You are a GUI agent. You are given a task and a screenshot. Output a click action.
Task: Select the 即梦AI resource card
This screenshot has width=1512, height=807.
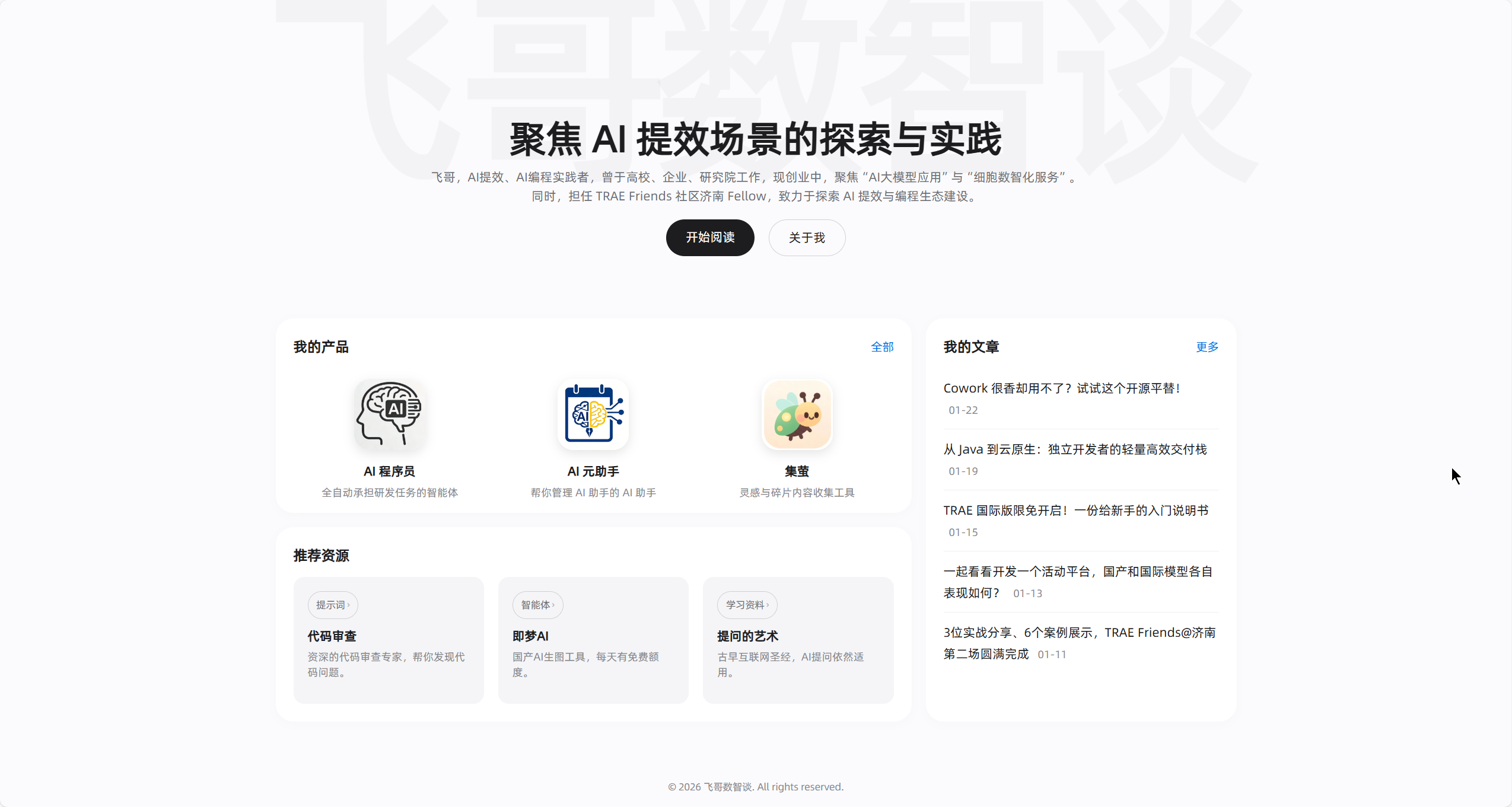[593, 640]
